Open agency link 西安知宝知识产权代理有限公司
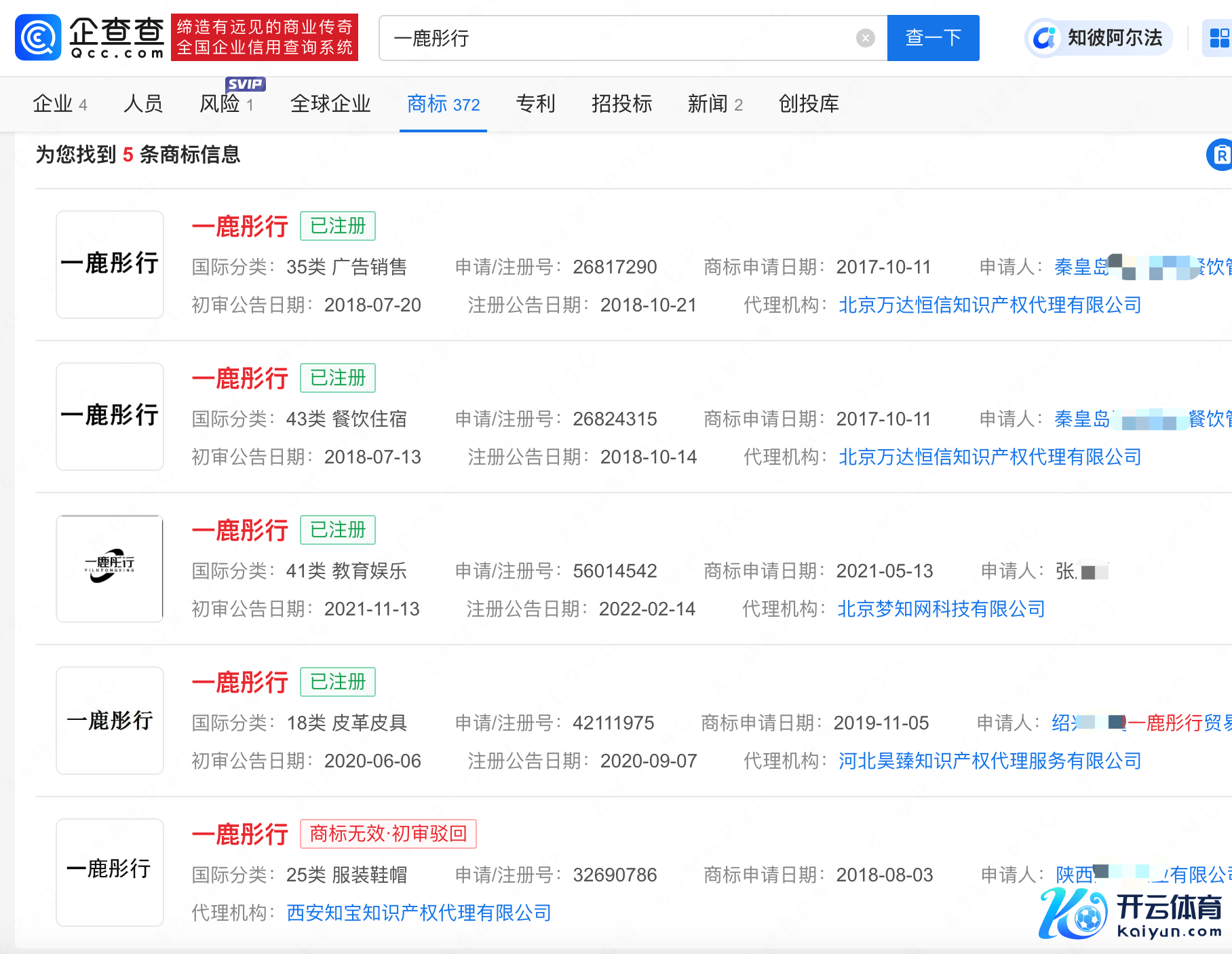Screen dimensions: 1232x954 click(x=419, y=913)
